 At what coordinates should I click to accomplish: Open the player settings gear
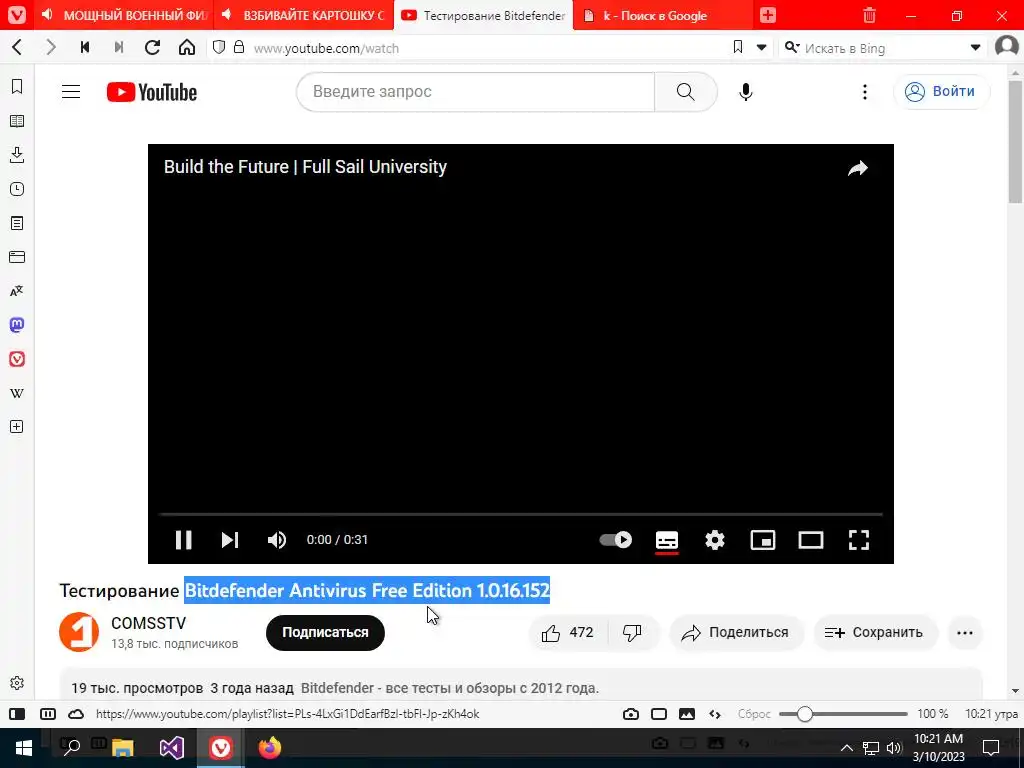click(715, 540)
